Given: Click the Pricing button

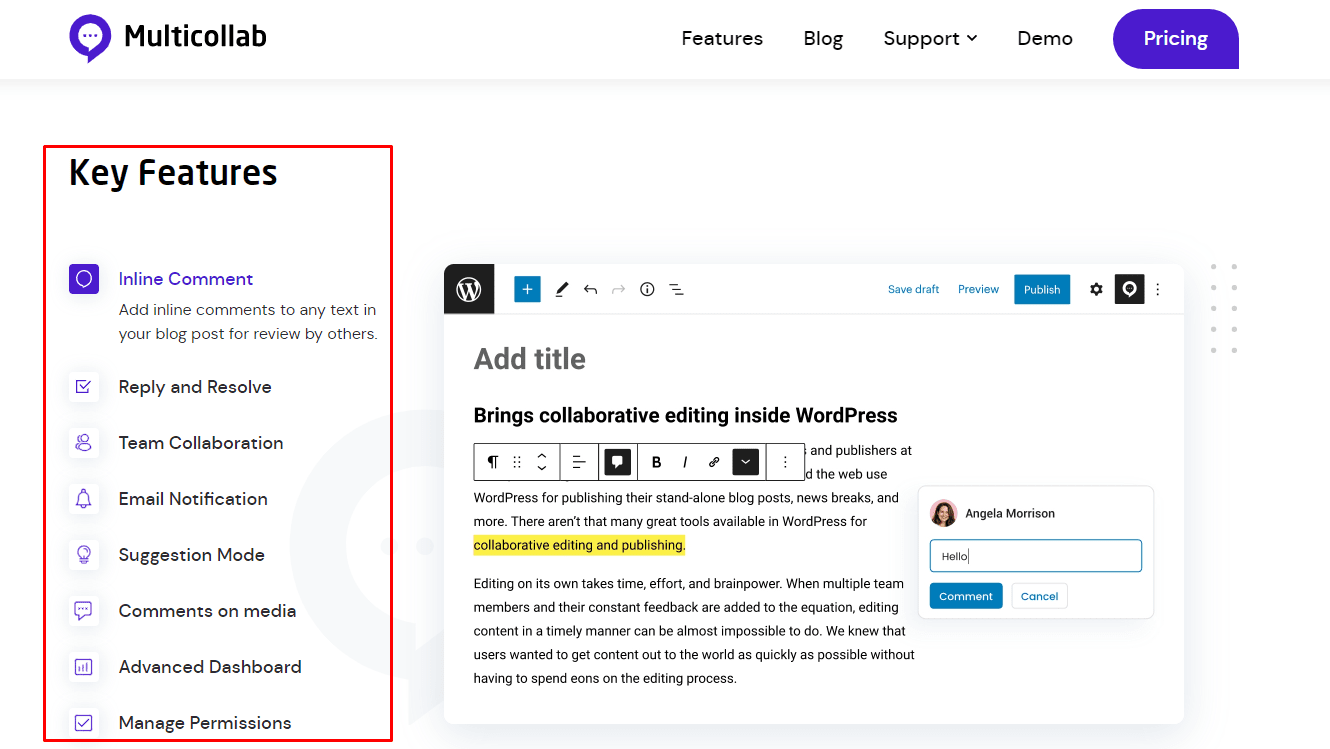Looking at the screenshot, I should point(1176,39).
